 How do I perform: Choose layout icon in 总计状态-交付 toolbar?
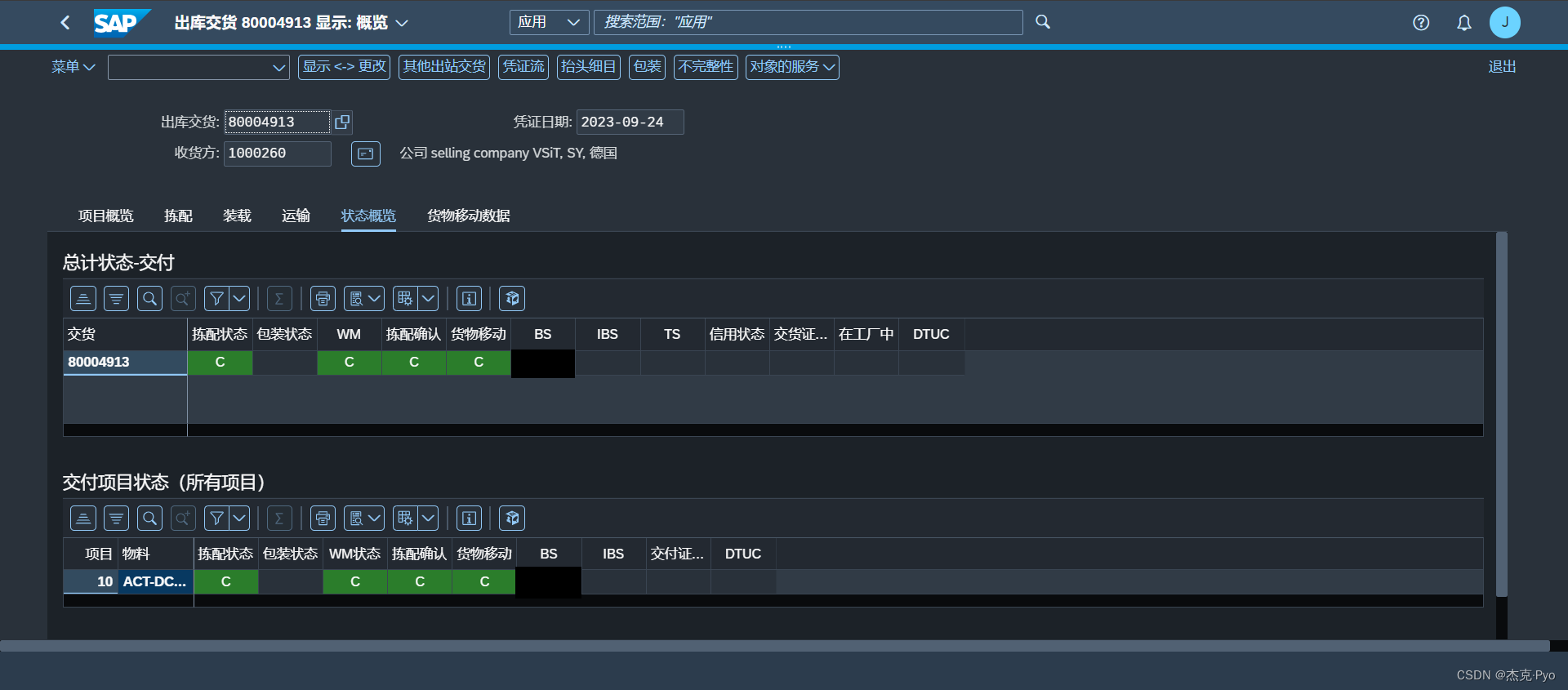coord(405,299)
